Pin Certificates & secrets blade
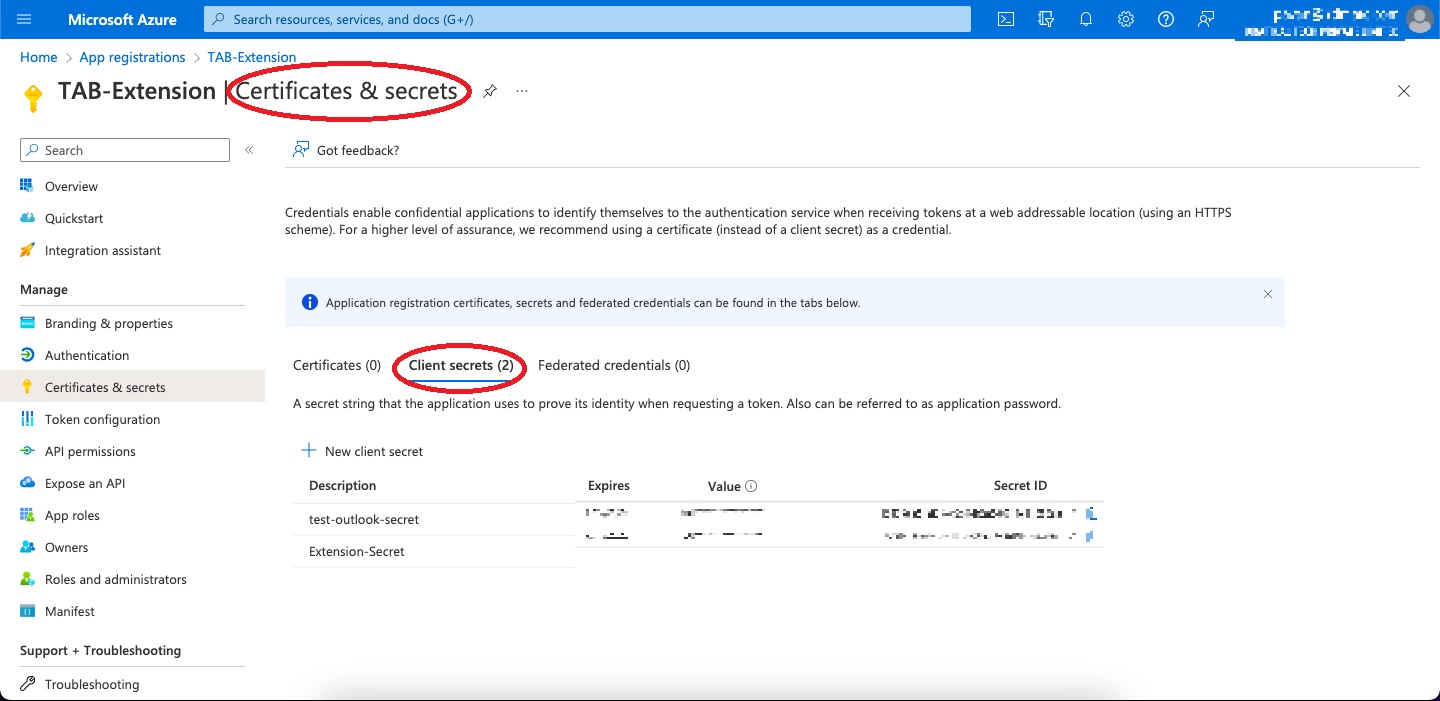 [x=490, y=91]
